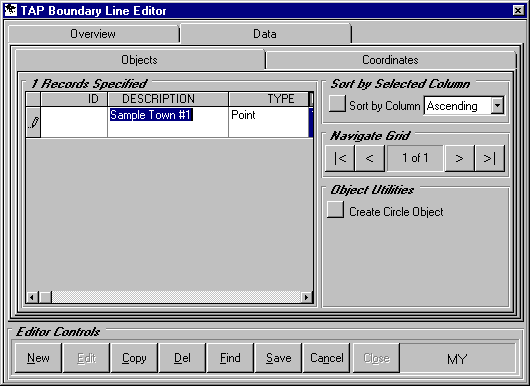The image size is (530, 386).
Task: Switch to the Data tab
Action: click(x=265, y=34)
